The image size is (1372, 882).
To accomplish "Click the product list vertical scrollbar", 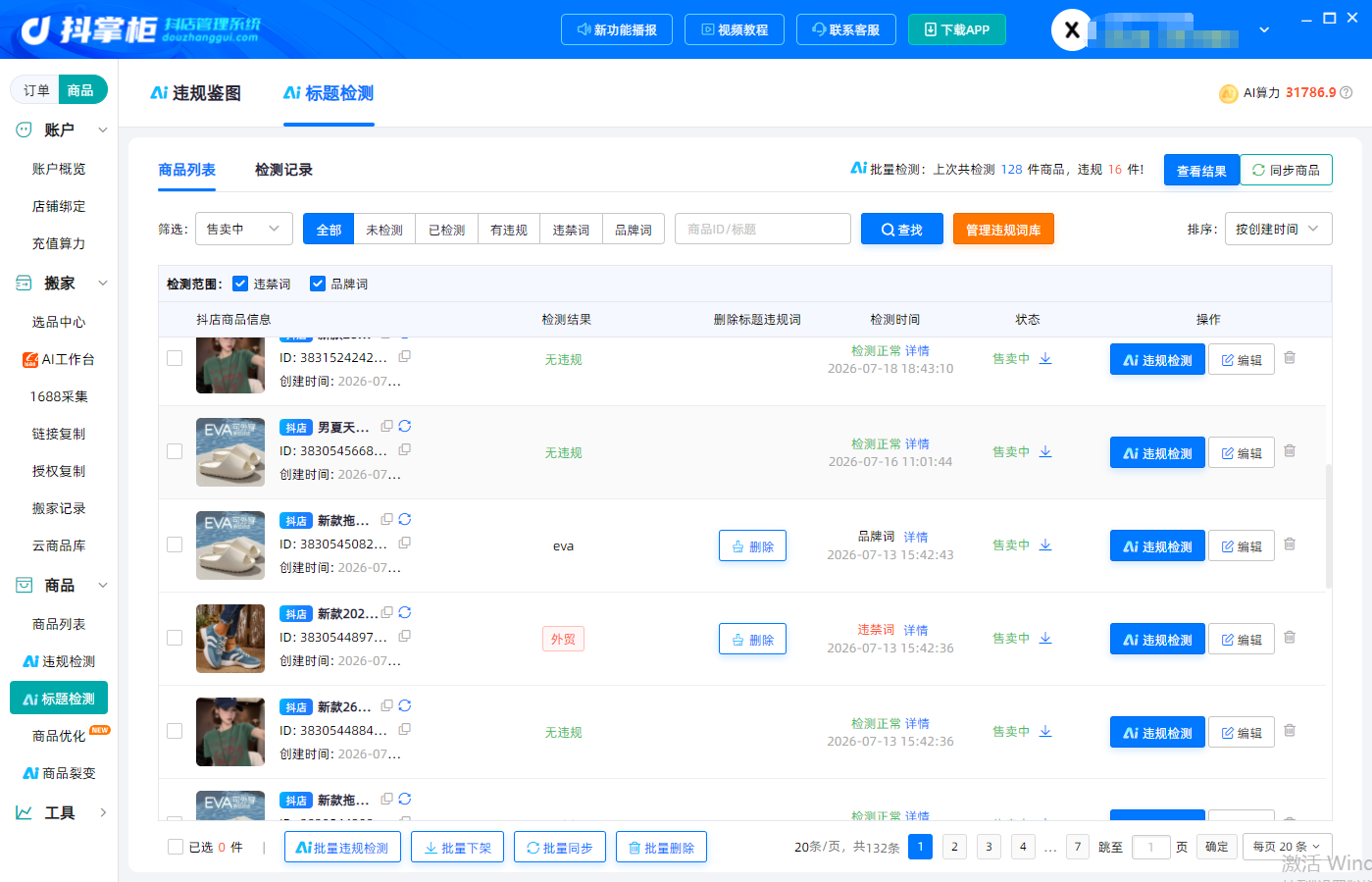I will click(x=1329, y=526).
